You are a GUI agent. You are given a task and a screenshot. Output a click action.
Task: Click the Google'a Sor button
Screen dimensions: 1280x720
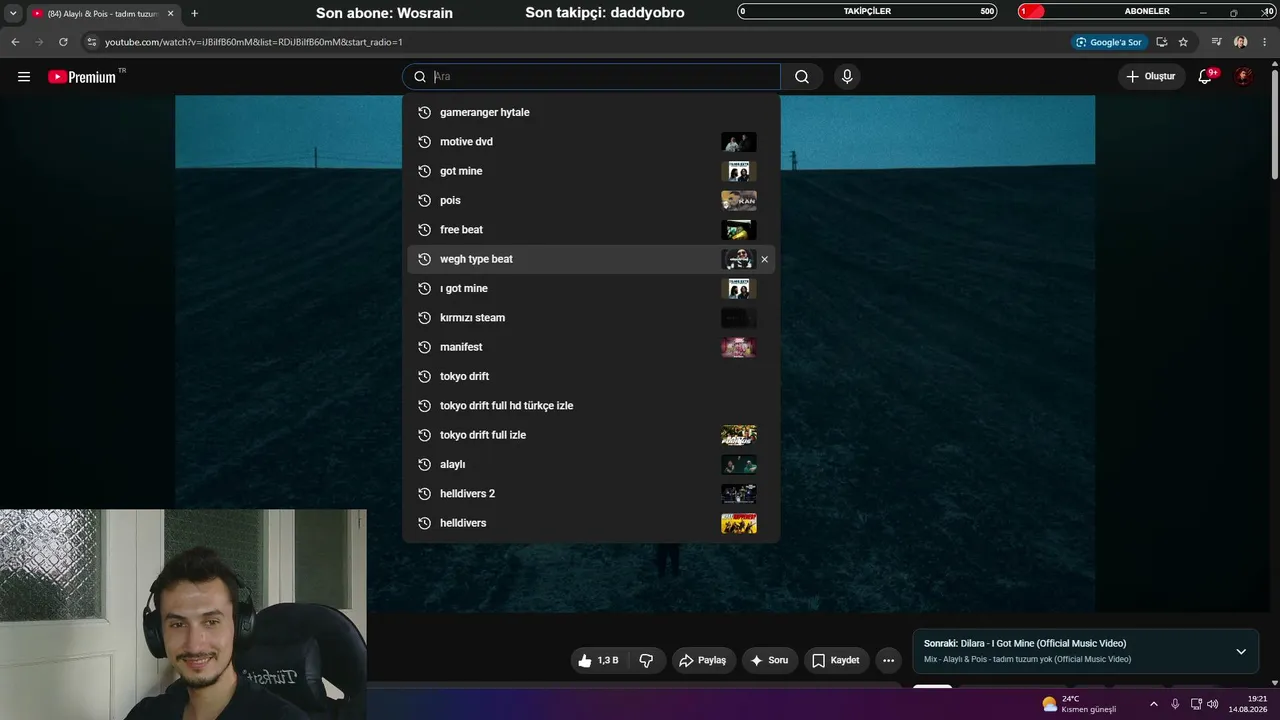pos(1108,42)
